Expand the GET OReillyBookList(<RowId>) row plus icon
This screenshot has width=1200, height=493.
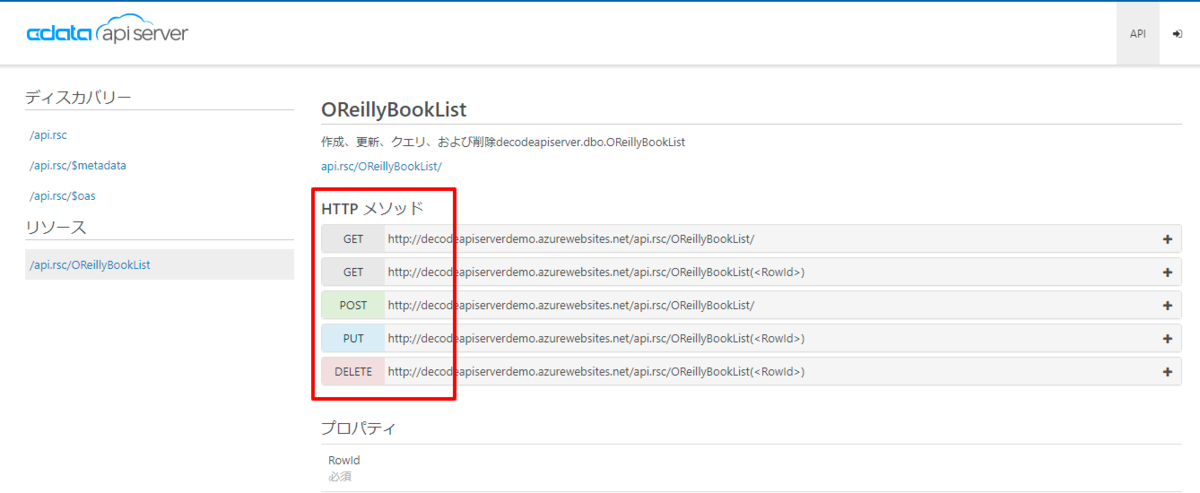1167,272
